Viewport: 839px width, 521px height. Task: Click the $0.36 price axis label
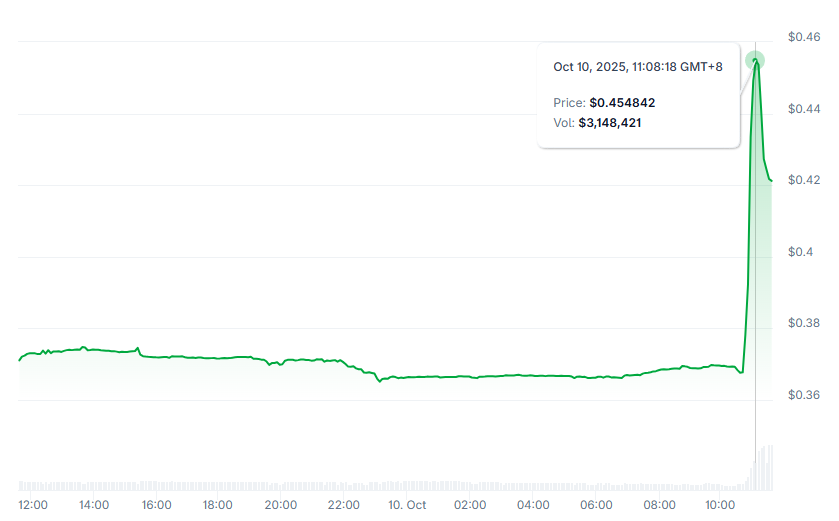[x=804, y=395]
